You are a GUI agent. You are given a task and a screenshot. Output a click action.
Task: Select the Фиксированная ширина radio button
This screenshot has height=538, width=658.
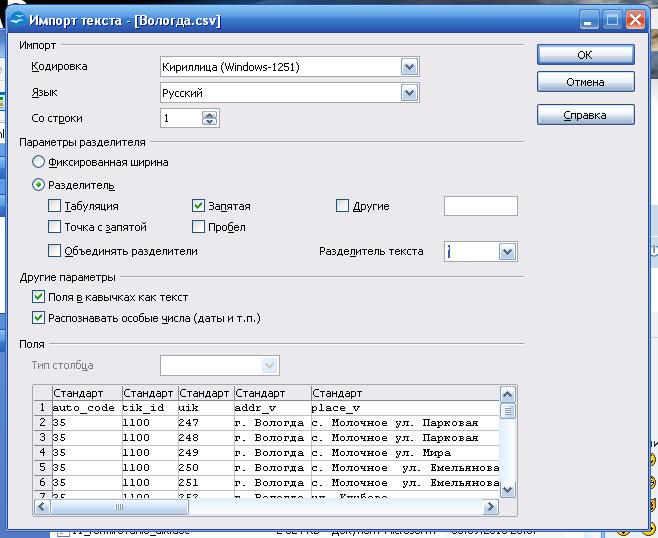tap(38, 162)
